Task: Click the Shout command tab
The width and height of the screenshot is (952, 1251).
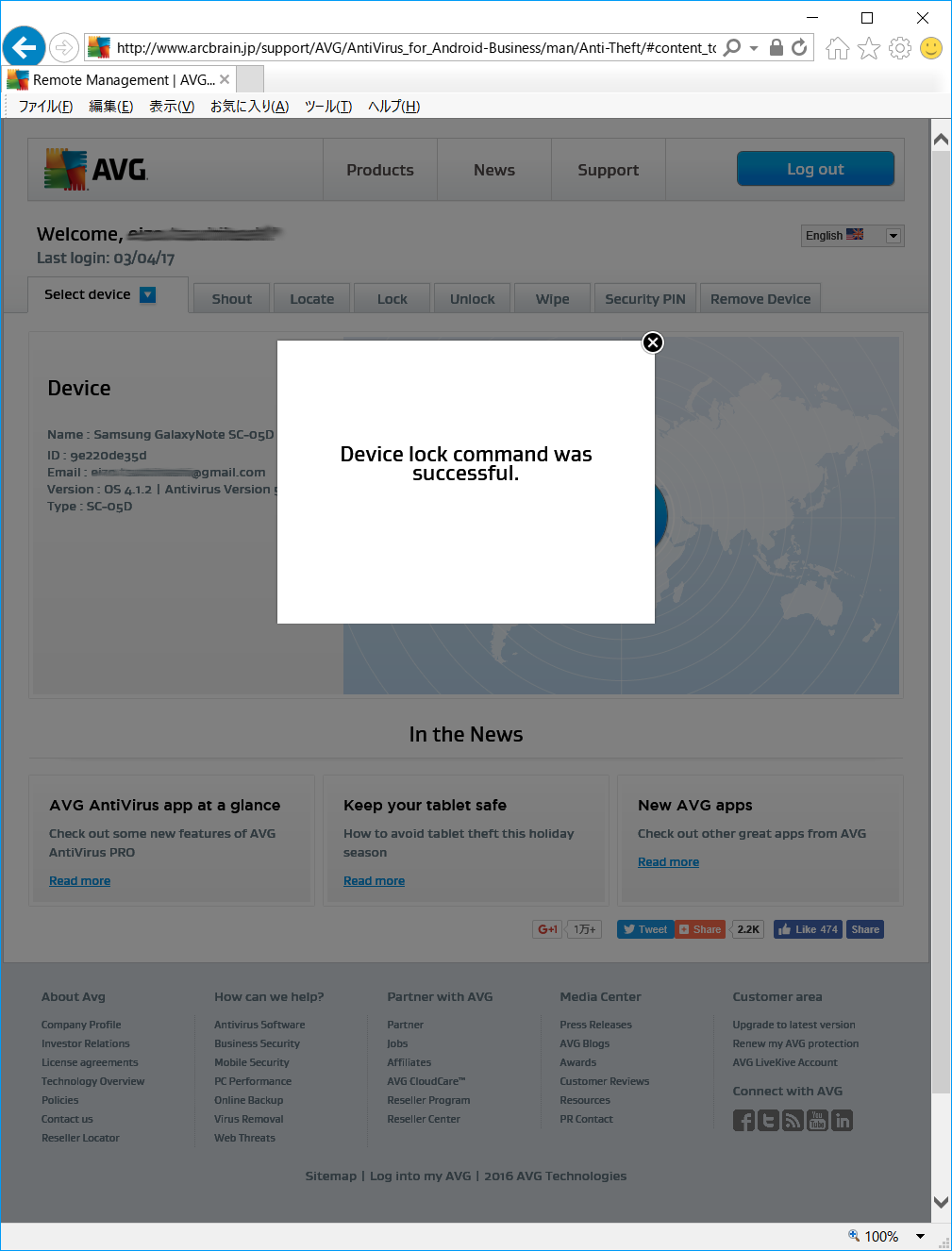Action: point(232,299)
